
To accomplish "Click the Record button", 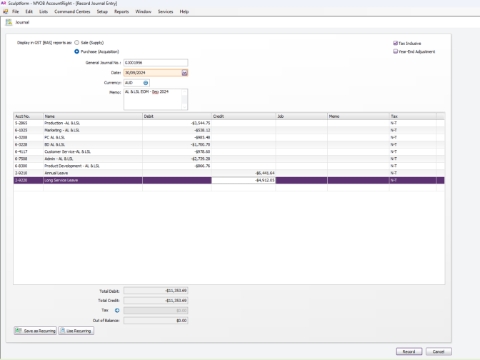I will [x=409, y=352].
